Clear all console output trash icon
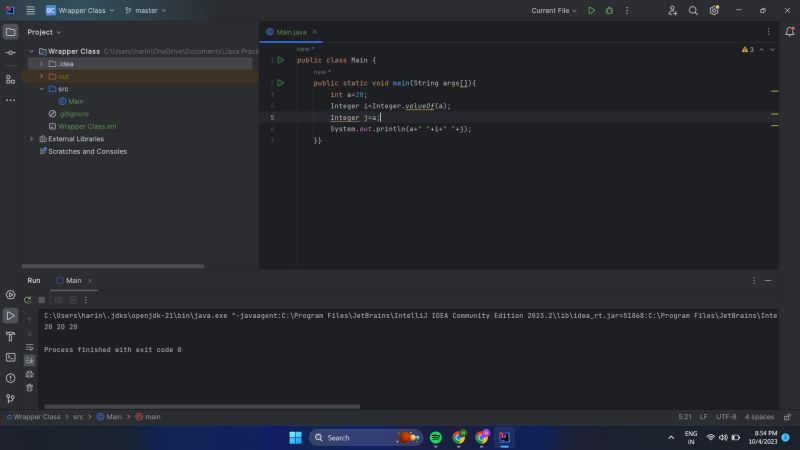The image size is (800, 450). 30,388
